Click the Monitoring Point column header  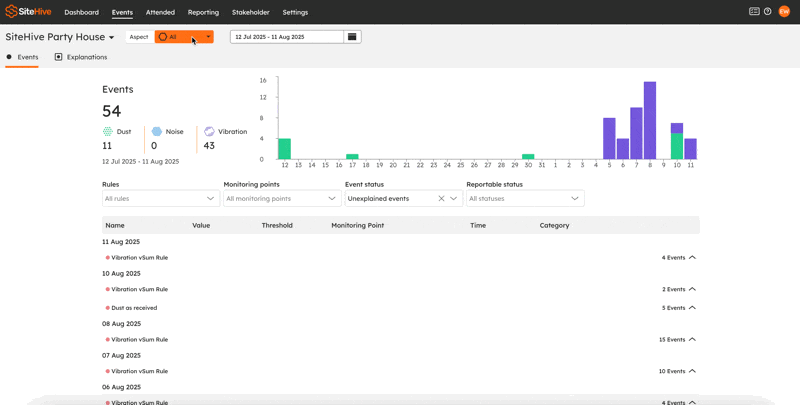click(x=358, y=225)
